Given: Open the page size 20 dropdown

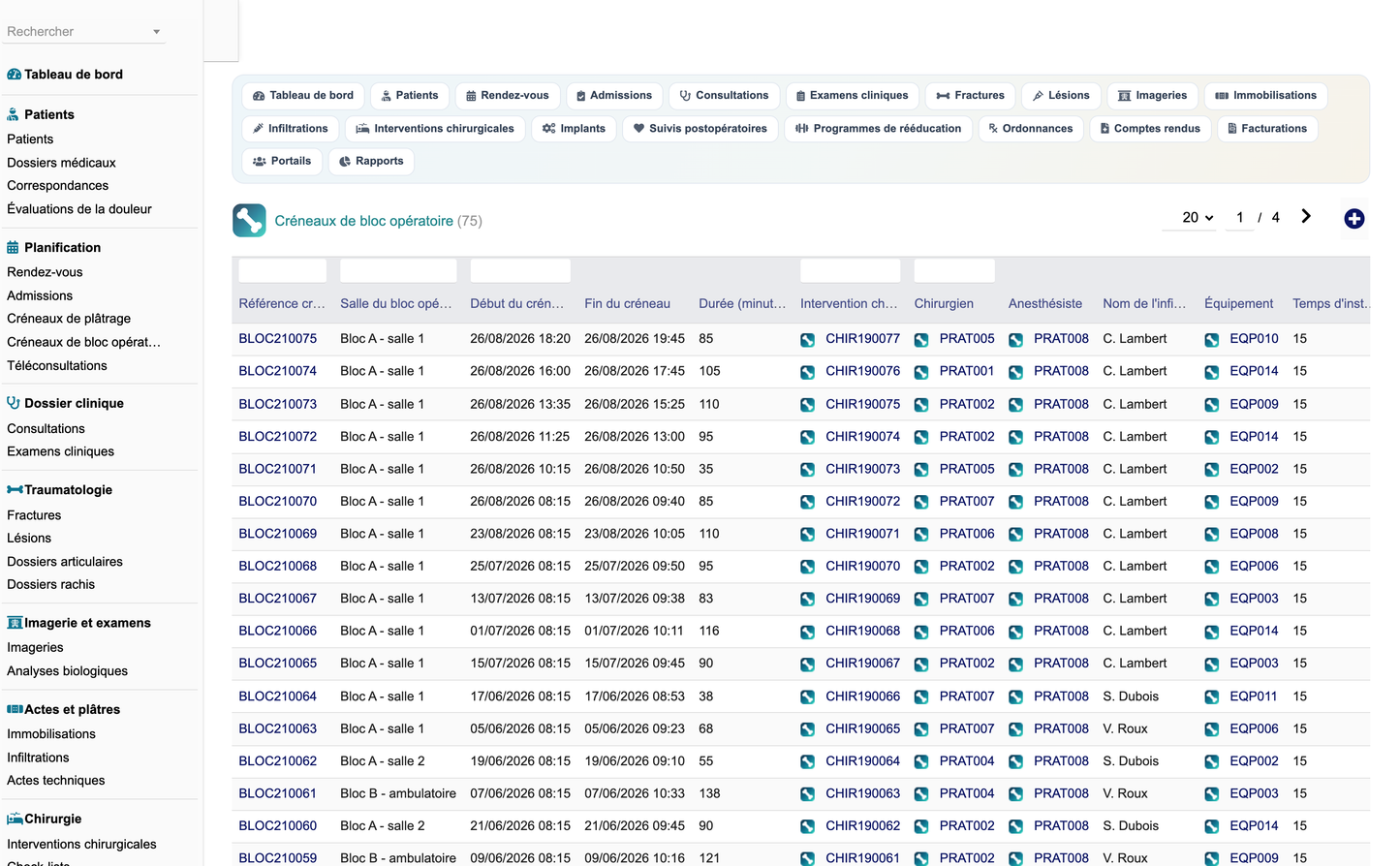Looking at the screenshot, I should coord(1198,218).
